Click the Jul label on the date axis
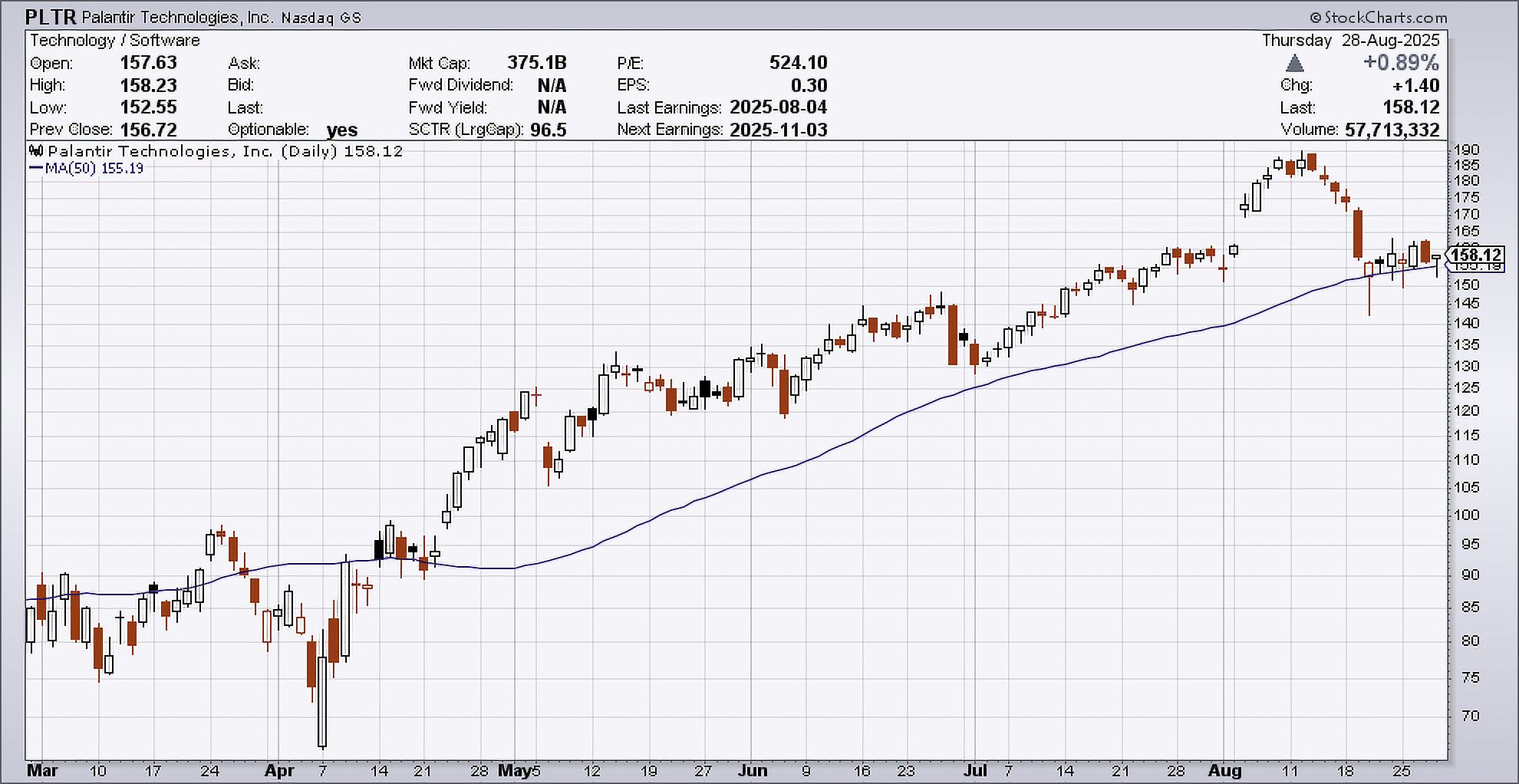1519x784 pixels. (975, 770)
